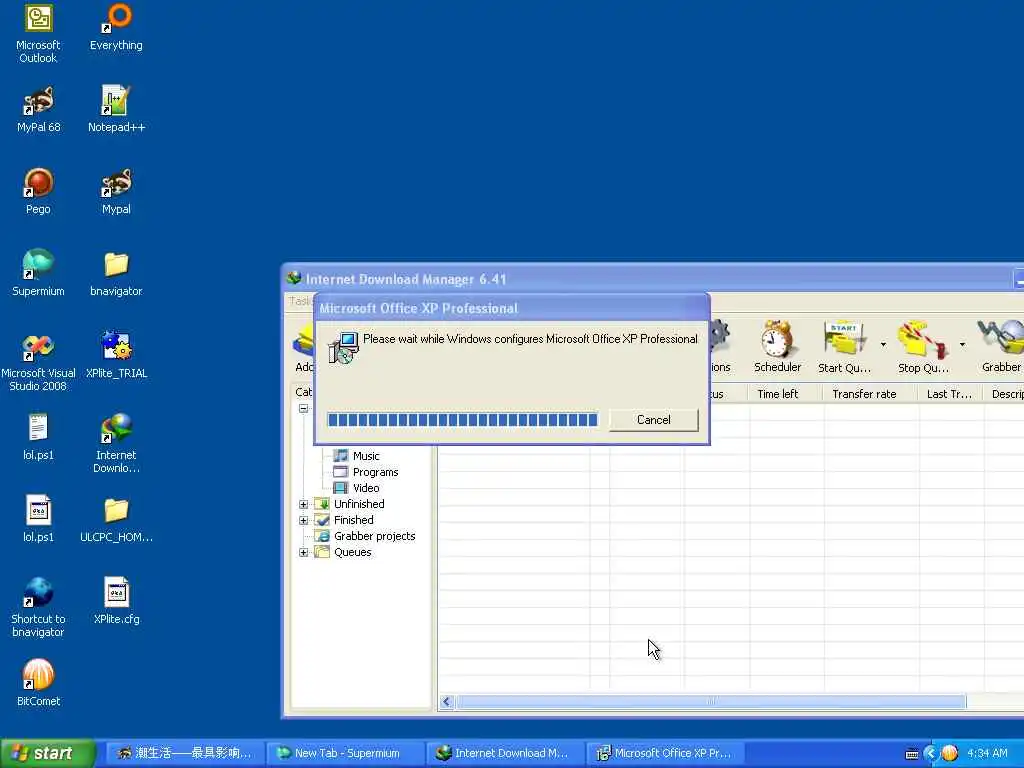Open MyPal 68 browser shortcut
The width and height of the screenshot is (1024, 768).
coord(39,110)
